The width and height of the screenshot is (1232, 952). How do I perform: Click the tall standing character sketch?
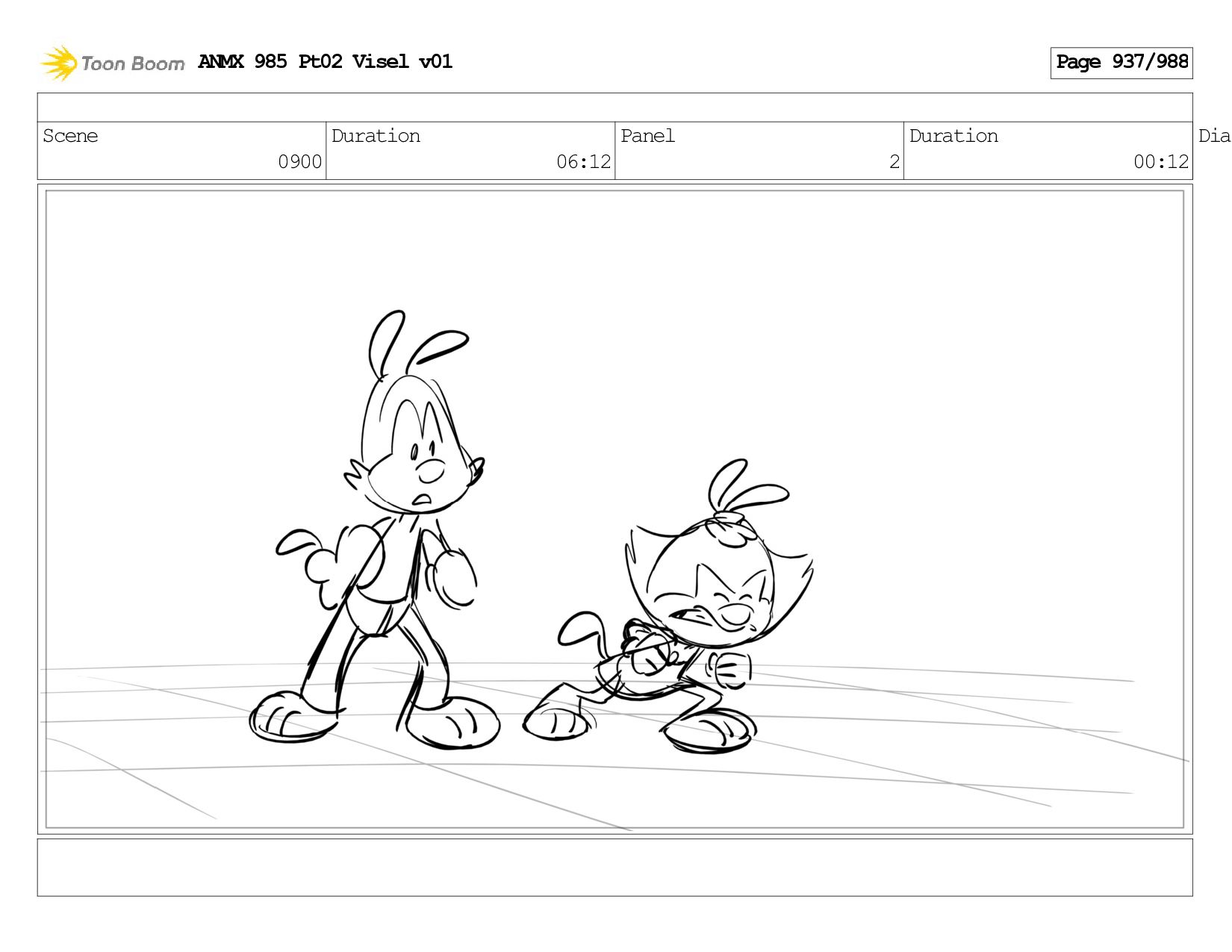point(376,530)
